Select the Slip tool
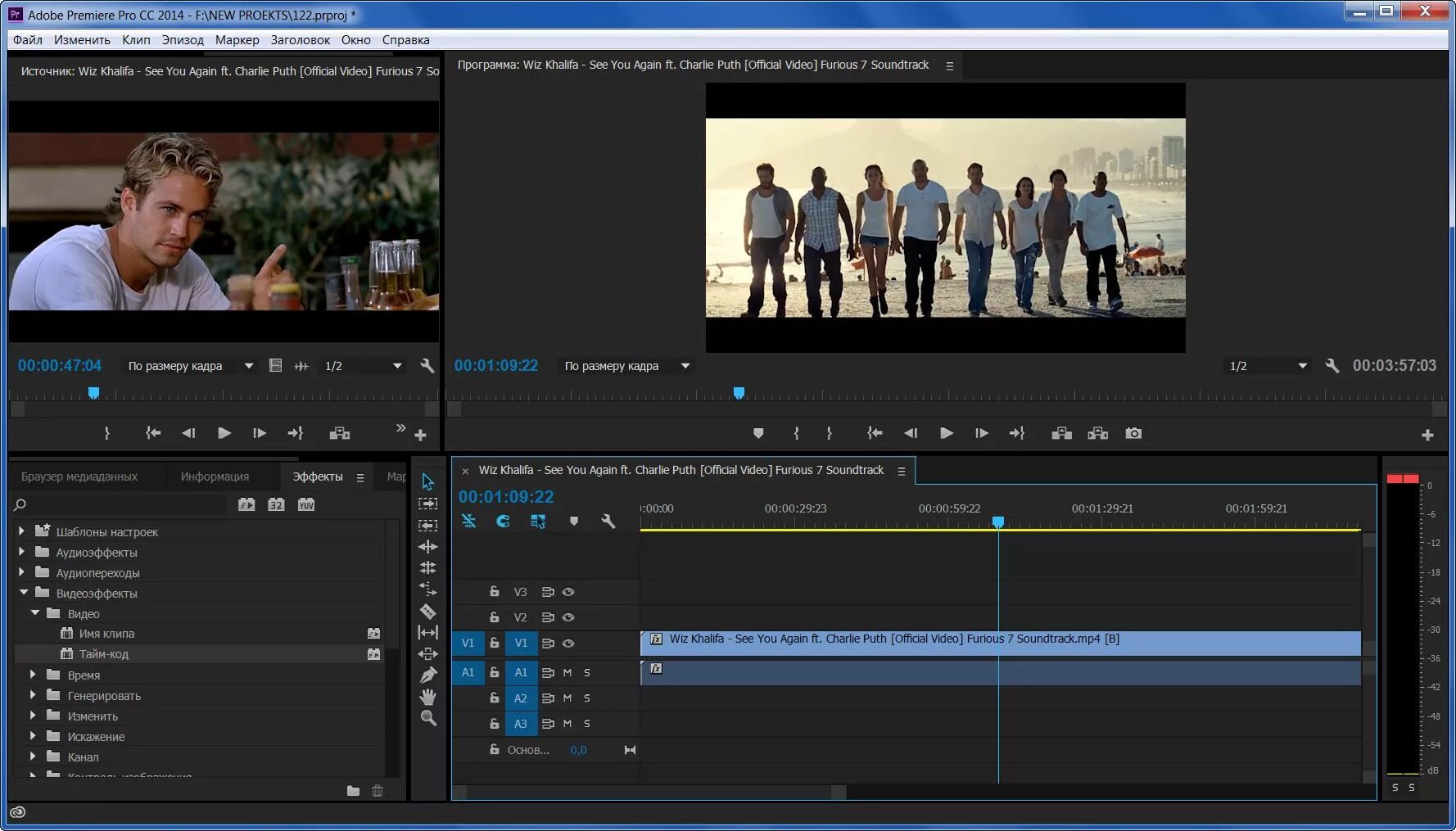The width and height of the screenshot is (1456, 831). (427, 632)
